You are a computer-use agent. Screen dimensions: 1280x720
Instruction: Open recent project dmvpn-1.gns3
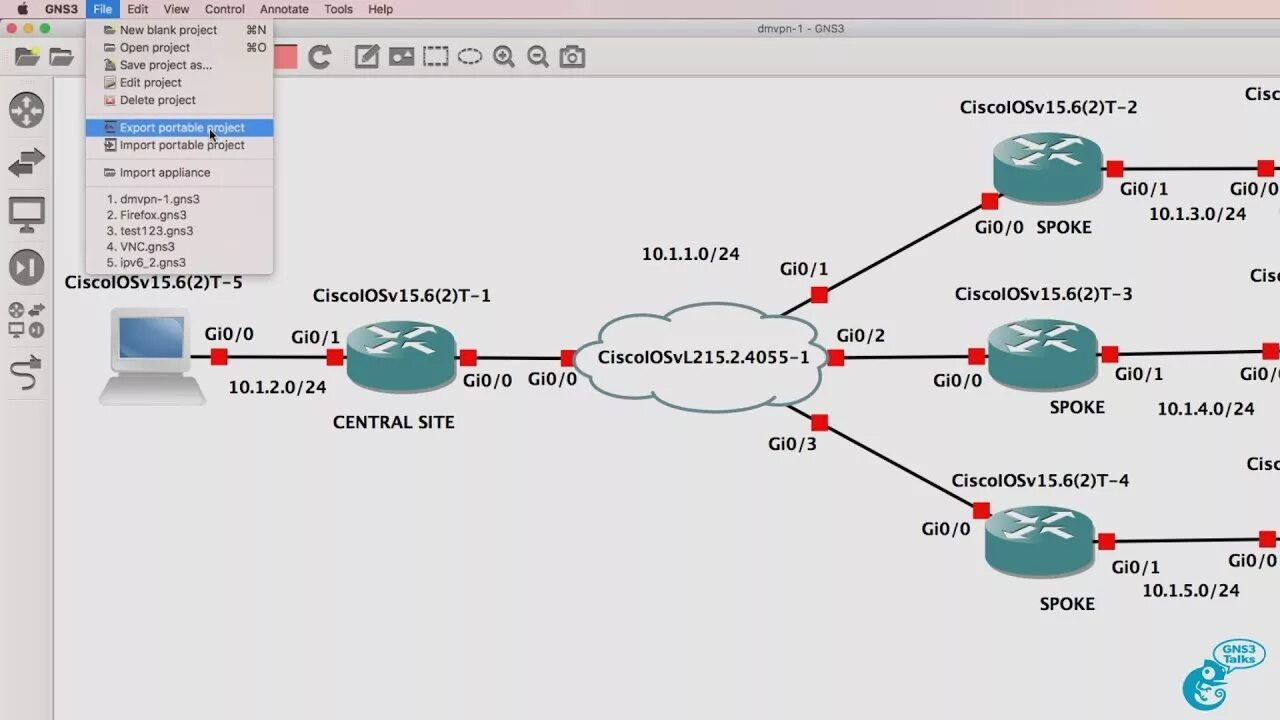[x=179, y=199]
